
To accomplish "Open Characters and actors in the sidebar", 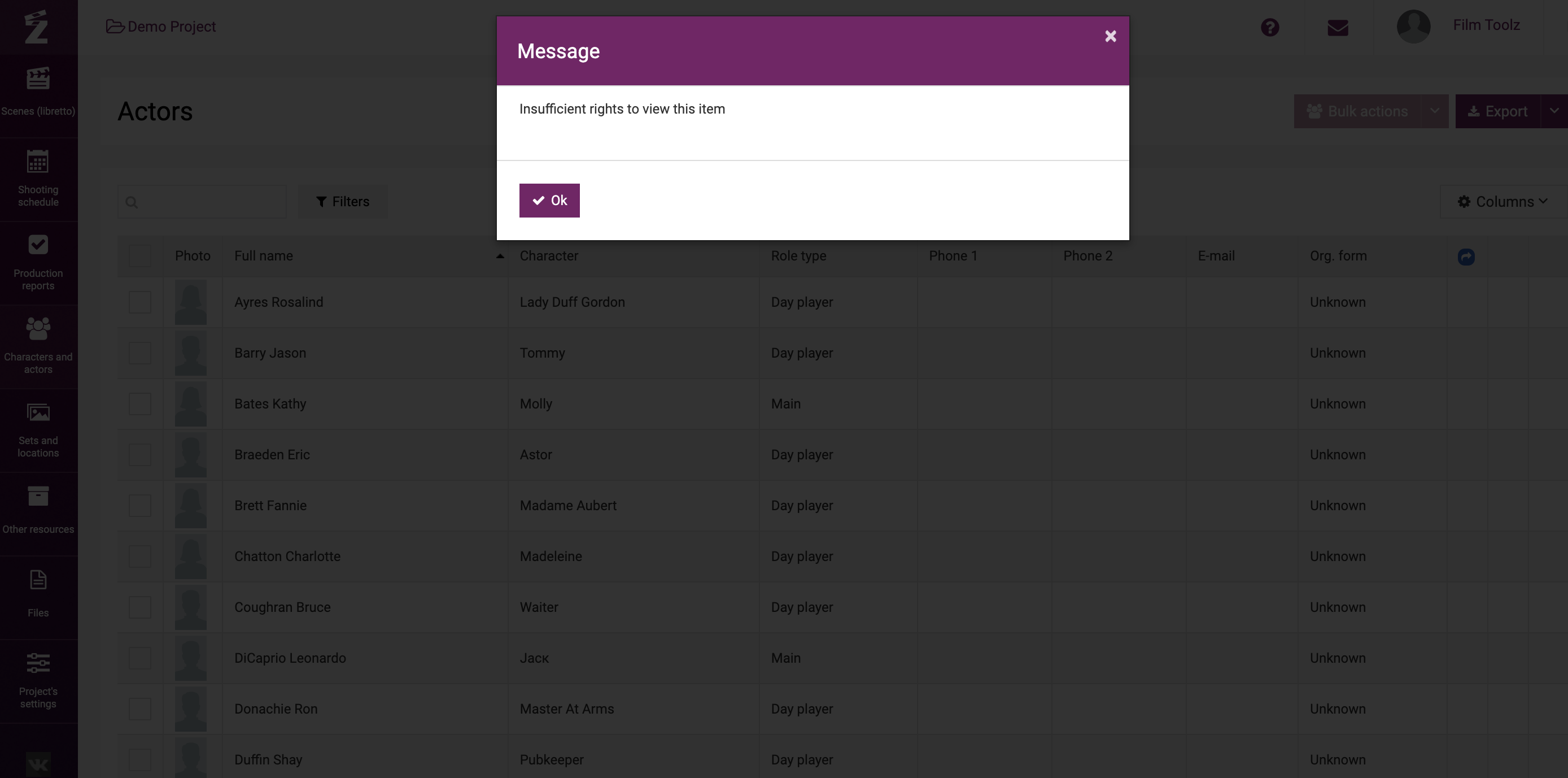I will coord(38,346).
